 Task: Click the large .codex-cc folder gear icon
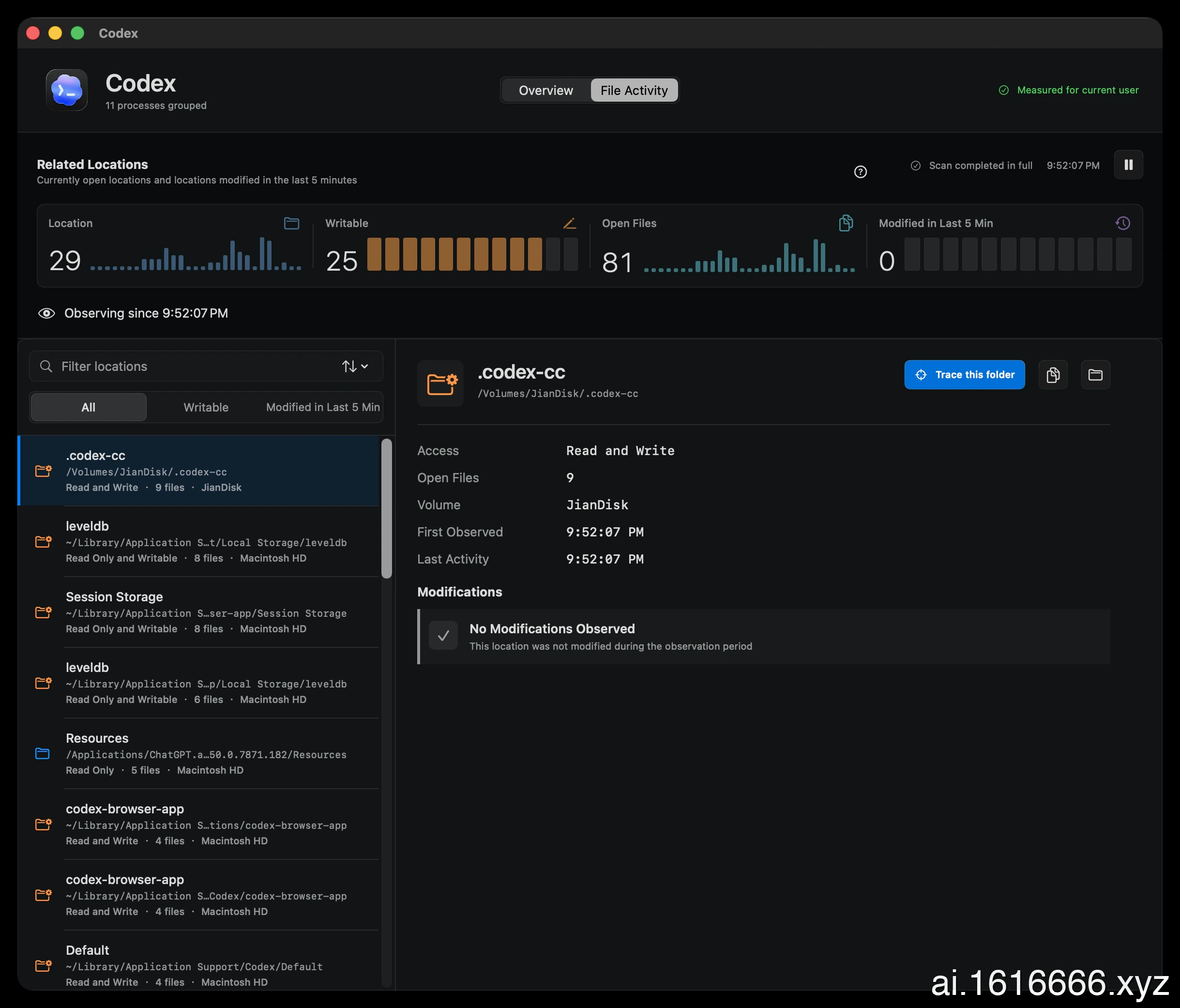(440, 383)
